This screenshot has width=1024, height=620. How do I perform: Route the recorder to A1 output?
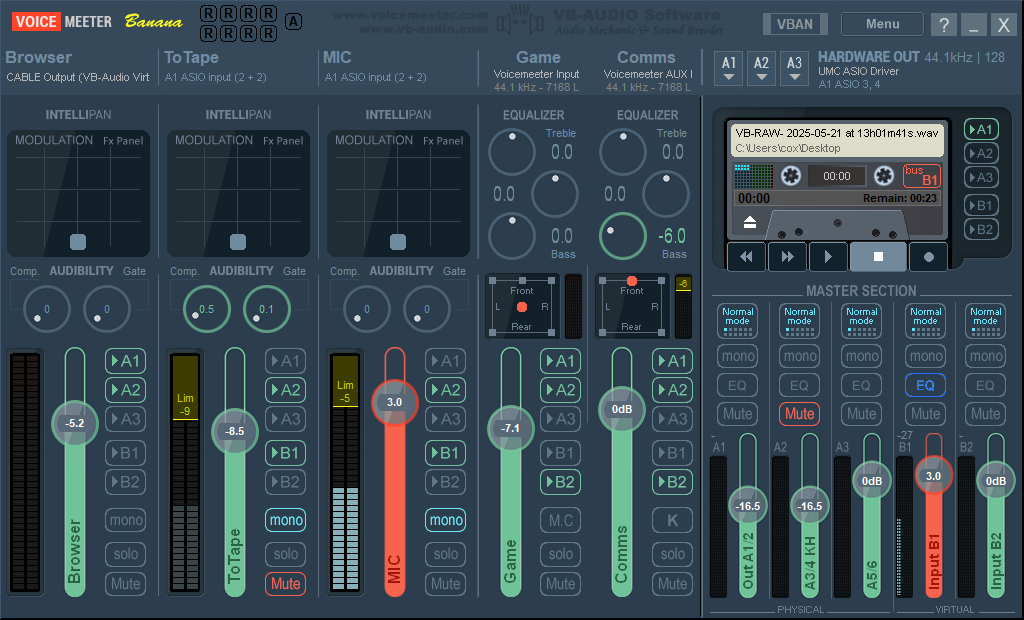pos(981,129)
